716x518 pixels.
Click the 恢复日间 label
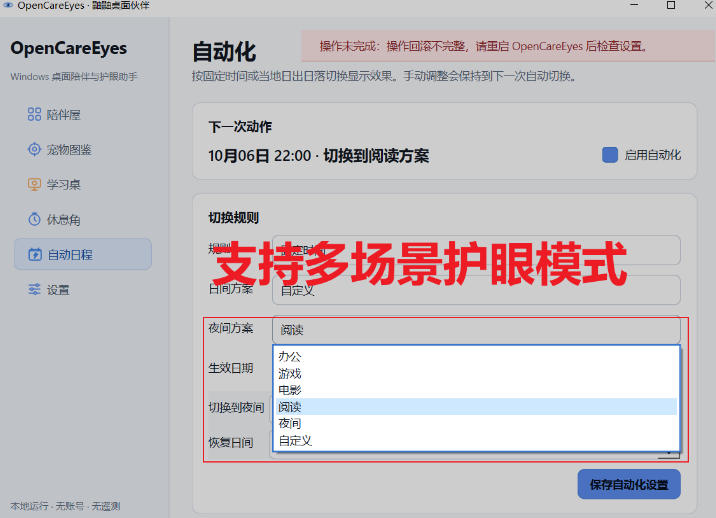[231, 443]
